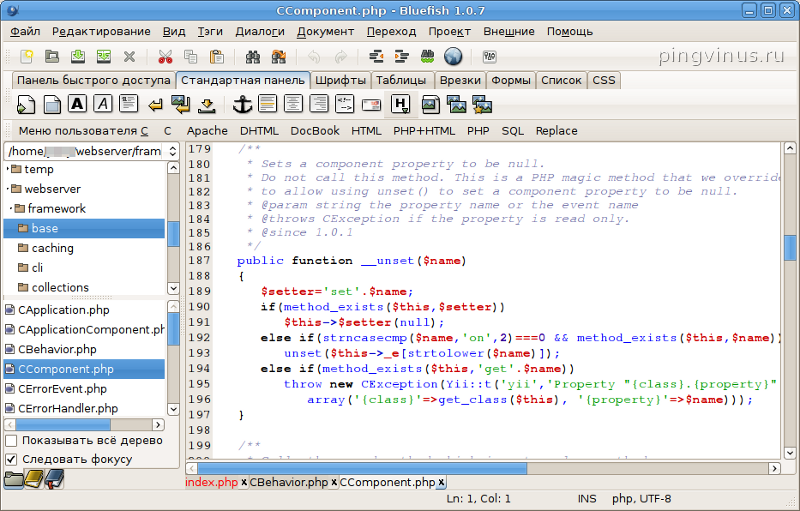
Task: Apply italic using the italic A icon
Action: point(103,104)
